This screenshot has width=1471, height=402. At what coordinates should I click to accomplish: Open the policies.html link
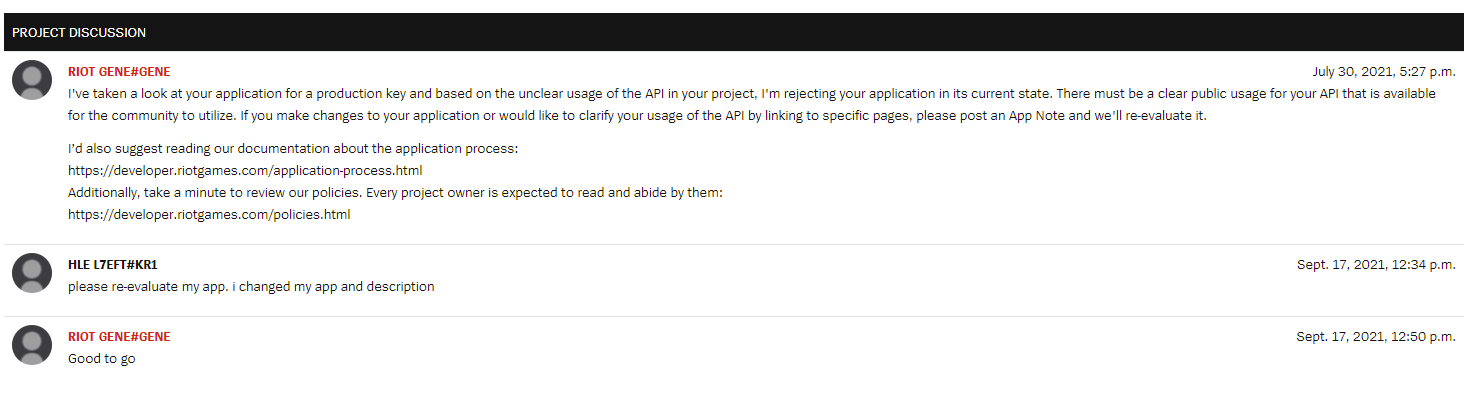tap(209, 214)
